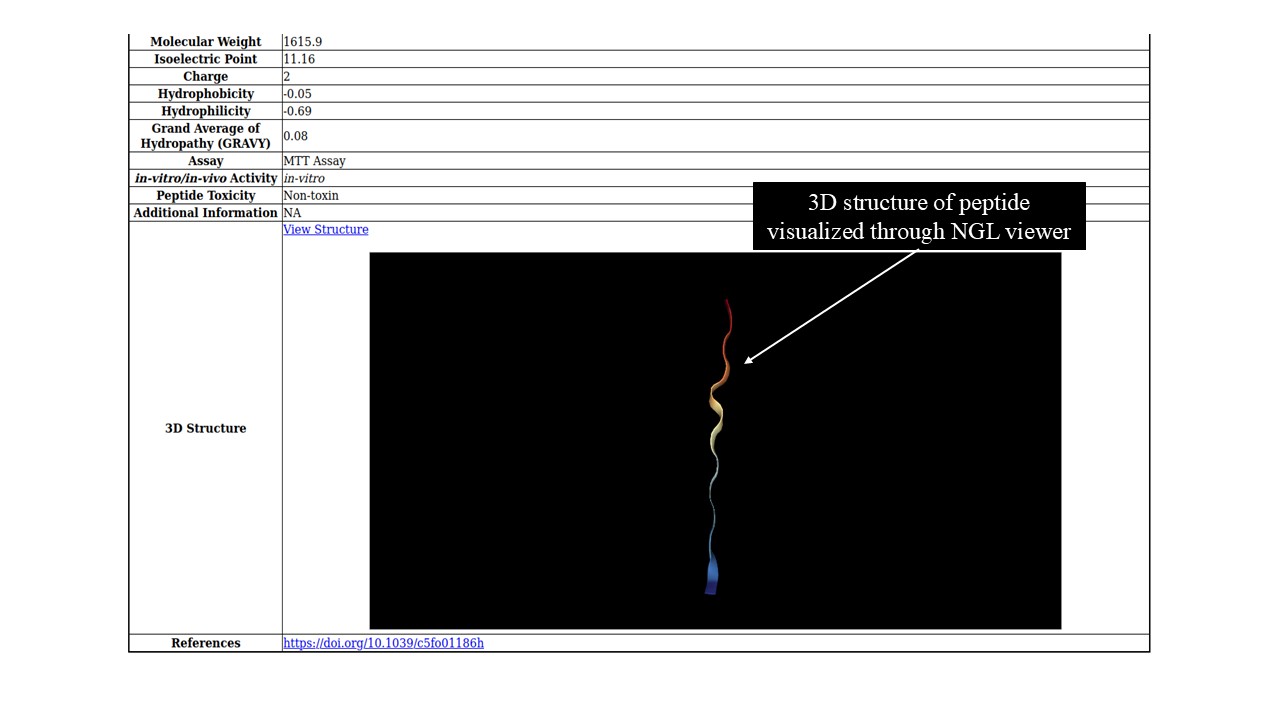Screen dimensions: 1280x720
Task: Select the GRAVY value 0.08
Action: tap(296, 136)
